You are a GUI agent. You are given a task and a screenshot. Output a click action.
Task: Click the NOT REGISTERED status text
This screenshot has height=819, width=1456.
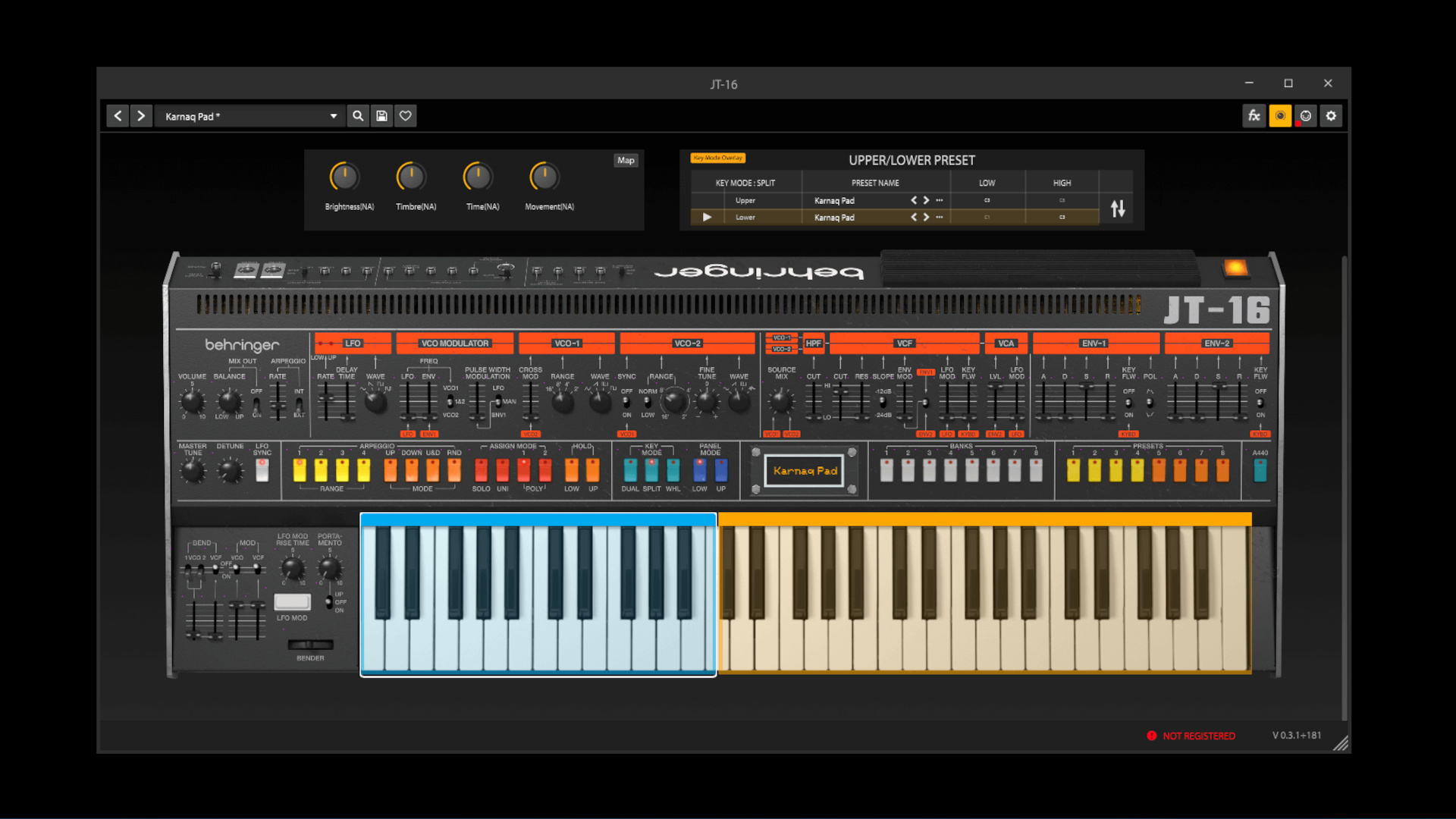point(1199,736)
